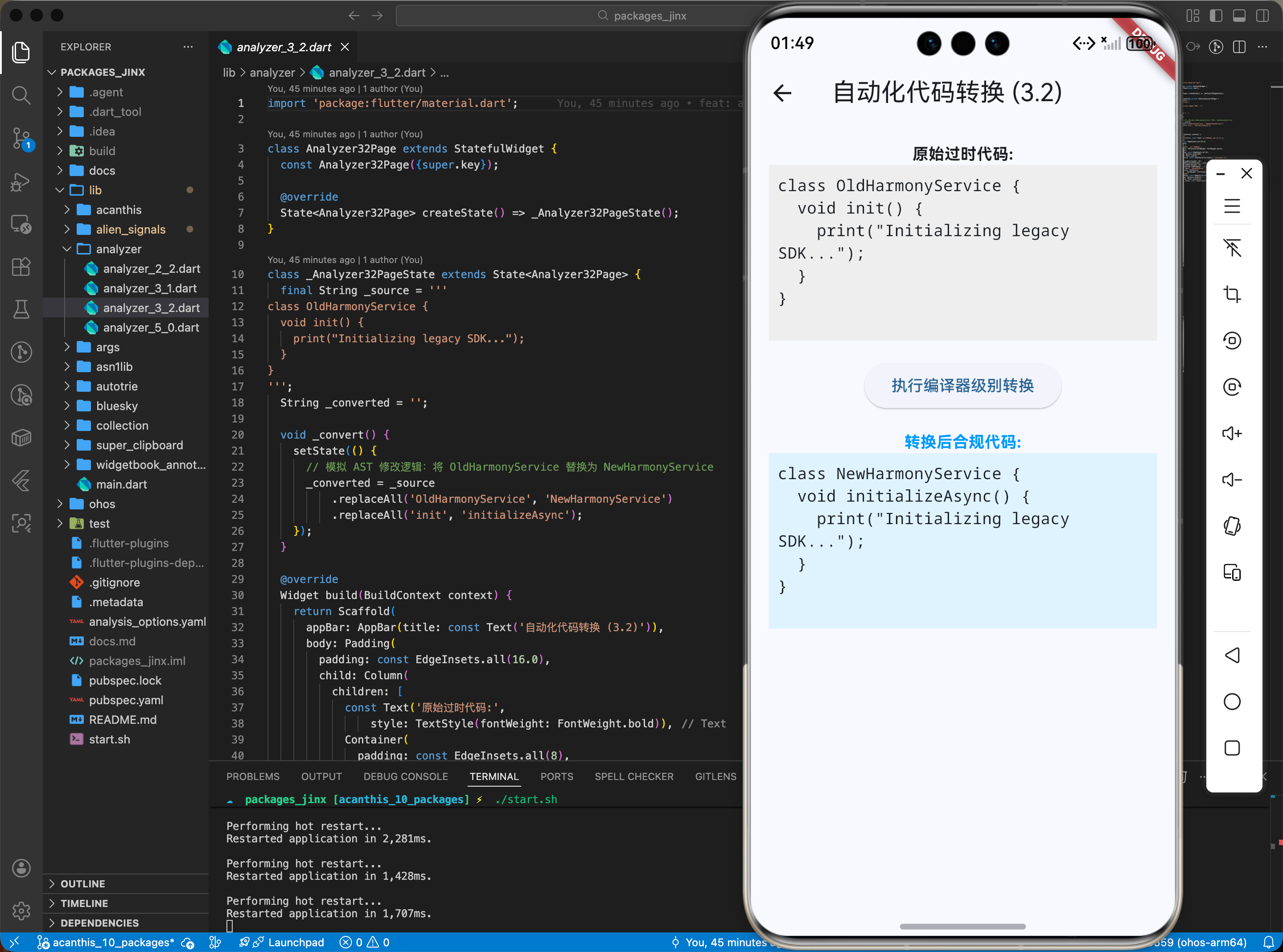Switch to the PROBLEMS tab
This screenshot has width=1283, height=952.
coord(252,776)
